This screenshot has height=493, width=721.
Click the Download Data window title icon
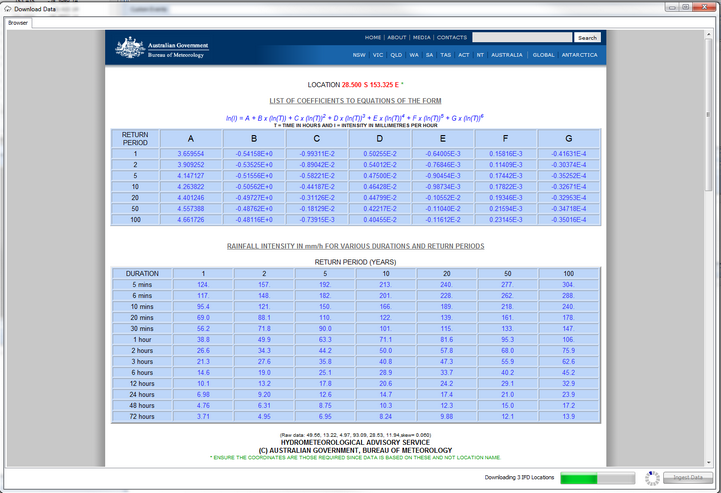point(7,8)
